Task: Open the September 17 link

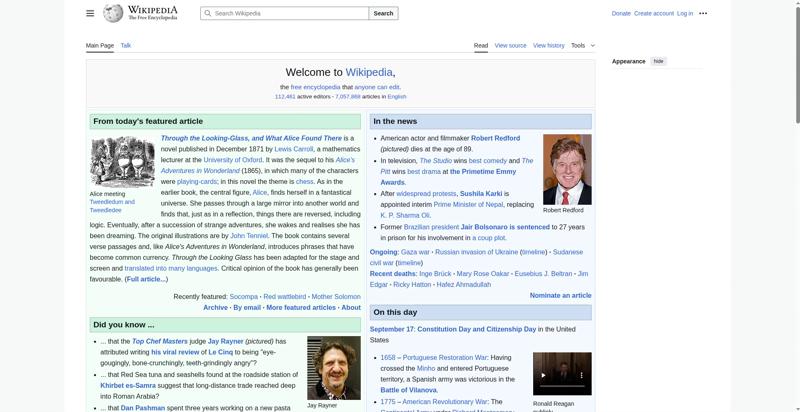Action: 392,329
